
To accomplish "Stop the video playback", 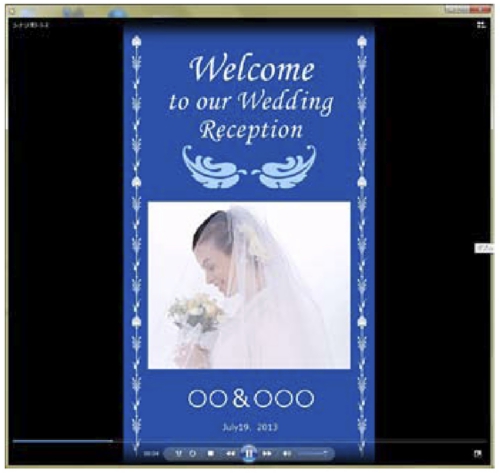I will (x=211, y=453).
